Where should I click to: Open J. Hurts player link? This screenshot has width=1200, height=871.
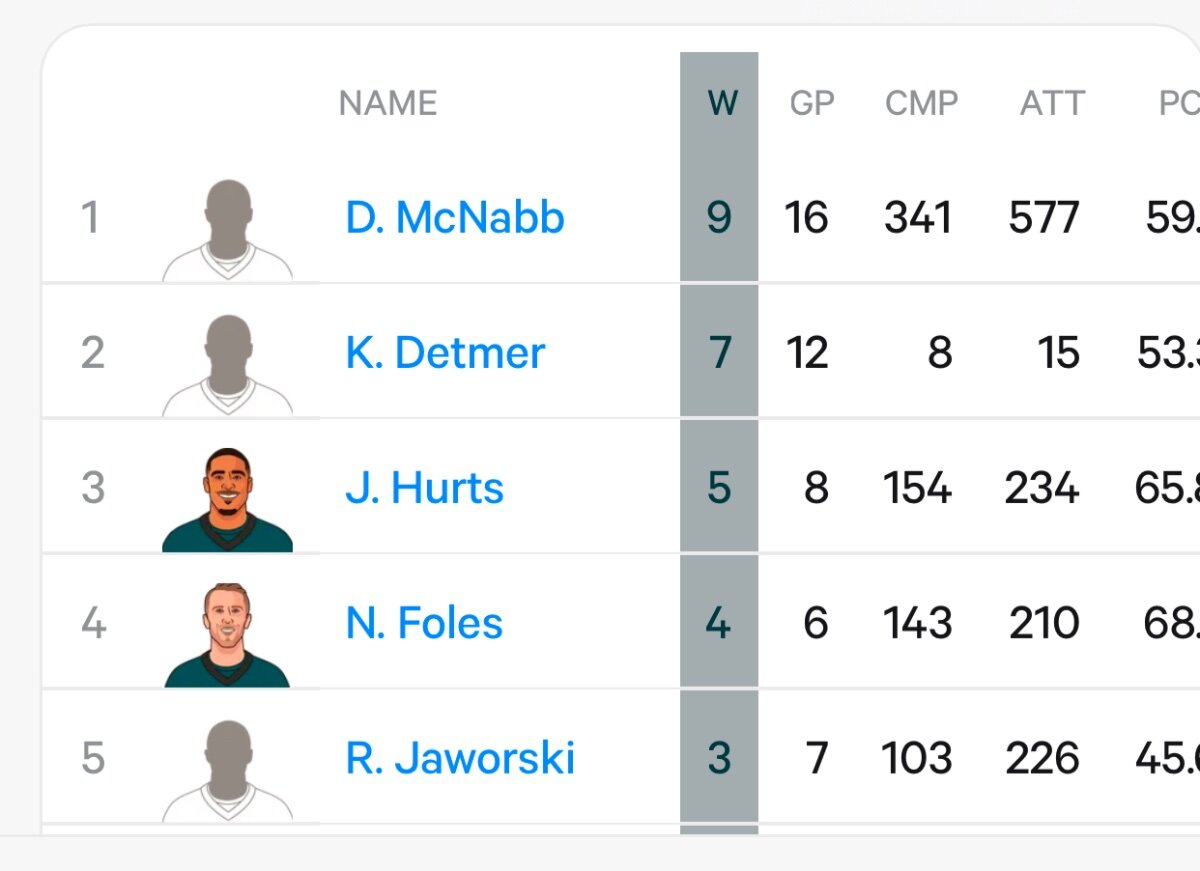click(424, 488)
